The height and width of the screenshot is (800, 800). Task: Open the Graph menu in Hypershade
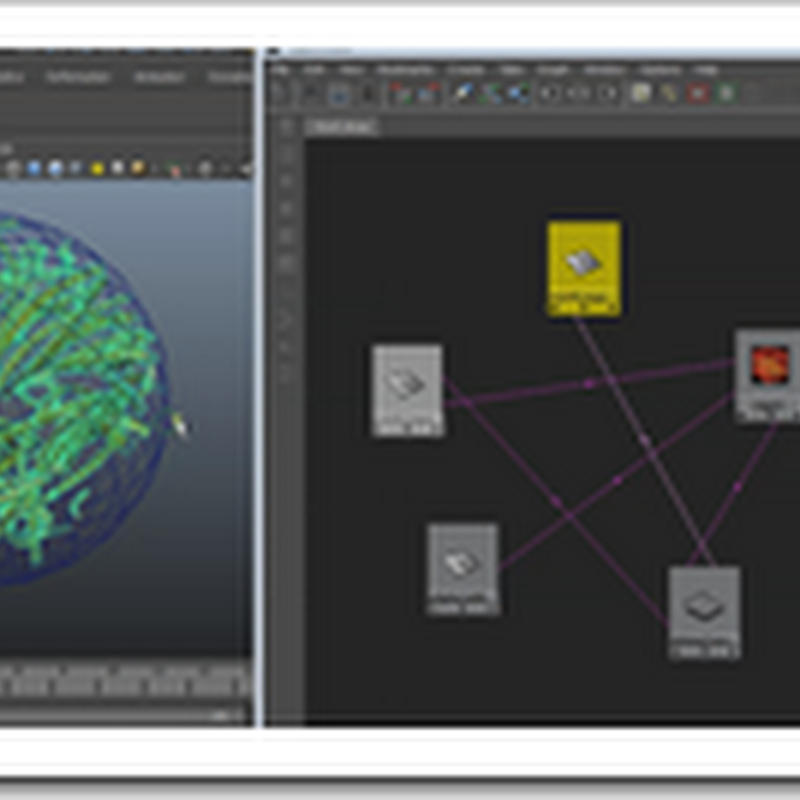pyautogui.click(x=553, y=70)
